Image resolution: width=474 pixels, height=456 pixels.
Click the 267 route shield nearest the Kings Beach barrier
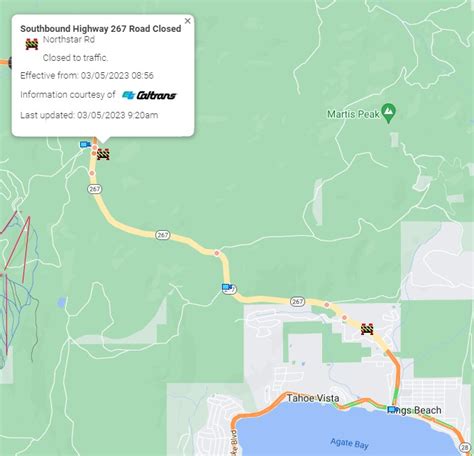coord(297,302)
